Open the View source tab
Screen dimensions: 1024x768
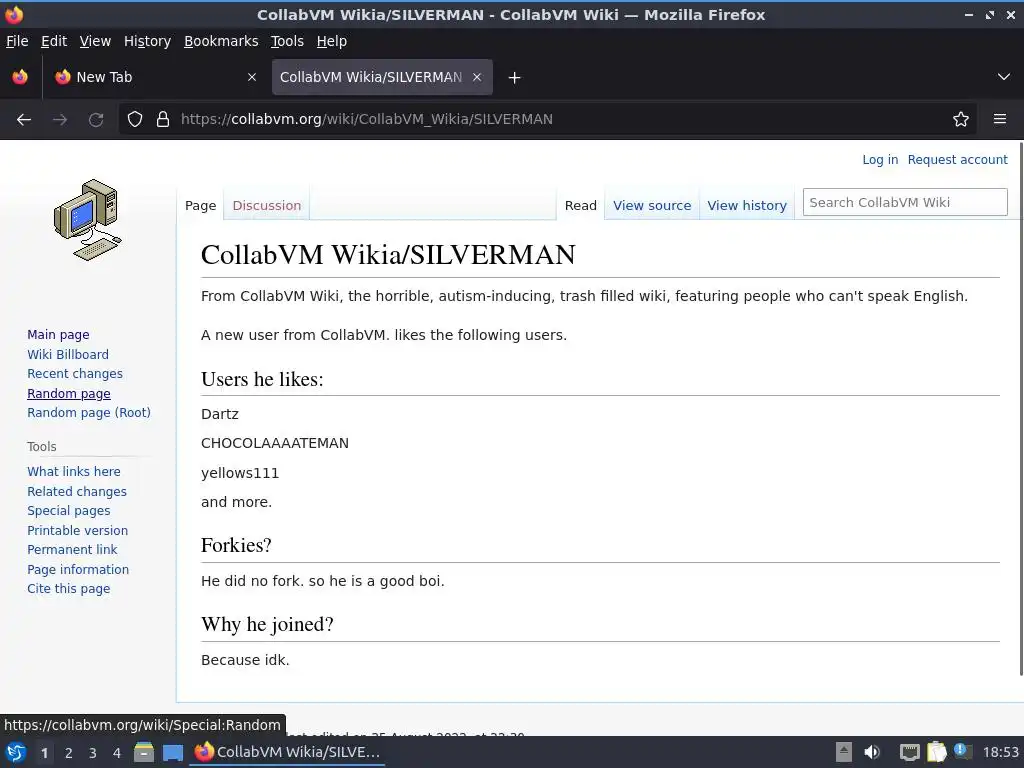coord(652,206)
